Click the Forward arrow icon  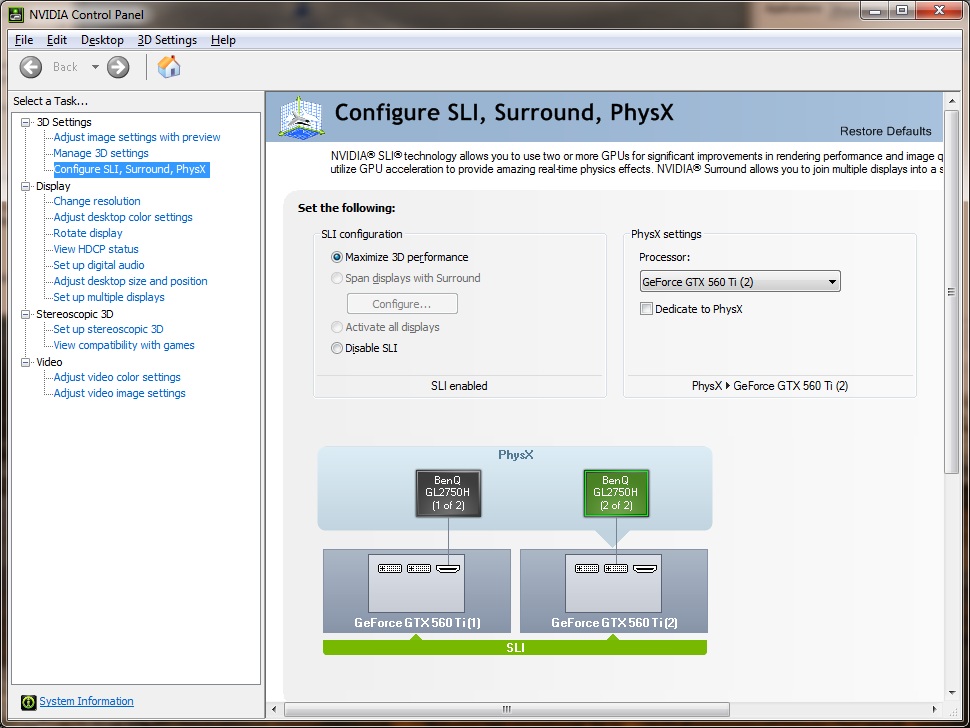click(x=118, y=67)
